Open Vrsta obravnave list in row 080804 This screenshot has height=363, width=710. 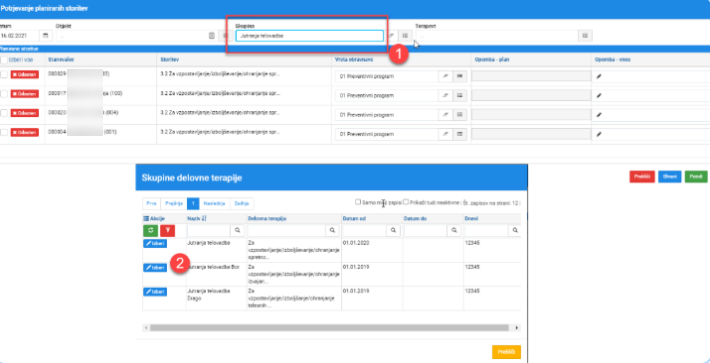tap(460, 134)
